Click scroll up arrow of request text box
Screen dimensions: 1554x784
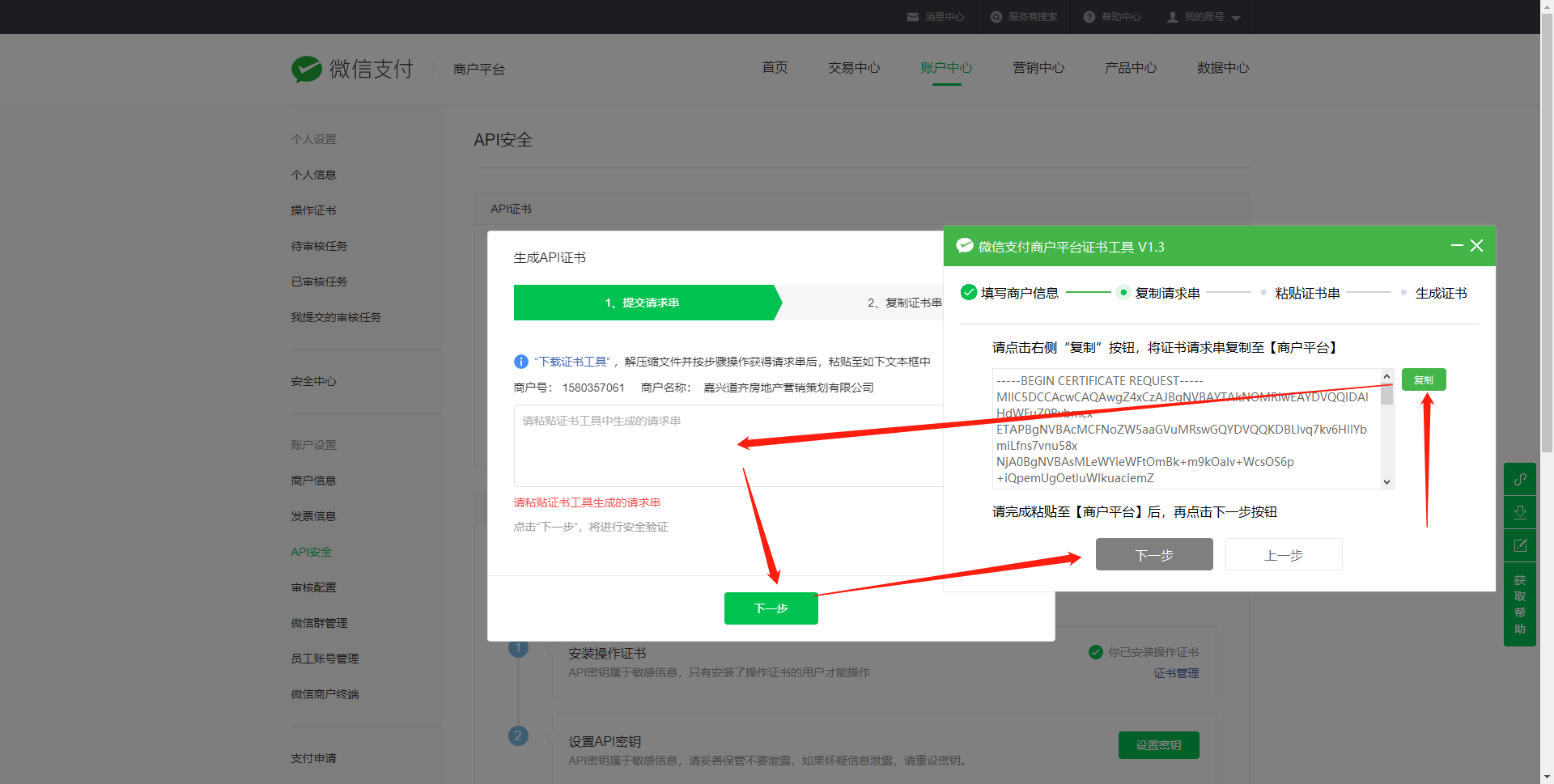1386,376
